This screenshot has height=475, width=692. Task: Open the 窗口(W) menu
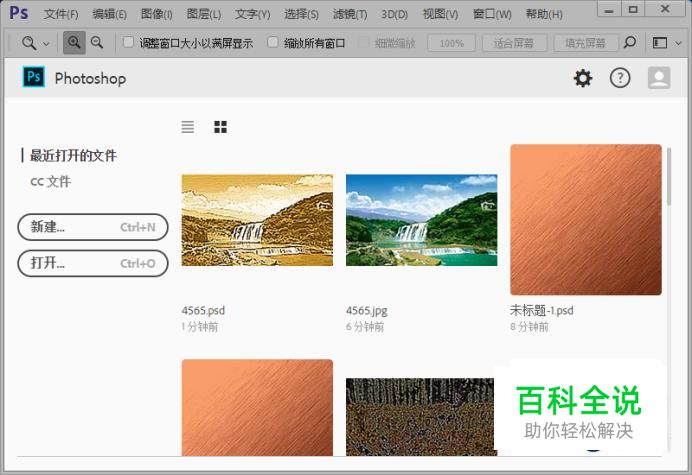[x=492, y=14]
